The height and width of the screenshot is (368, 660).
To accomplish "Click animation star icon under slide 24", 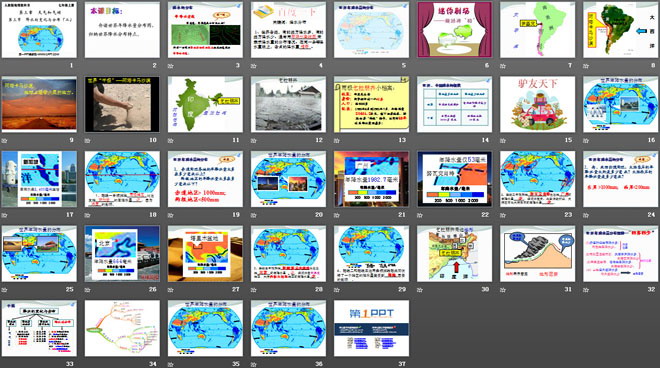I will click(586, 215).
